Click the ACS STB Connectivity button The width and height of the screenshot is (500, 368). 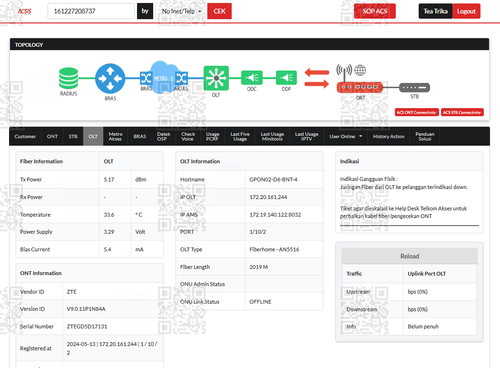tap(462, 112)
